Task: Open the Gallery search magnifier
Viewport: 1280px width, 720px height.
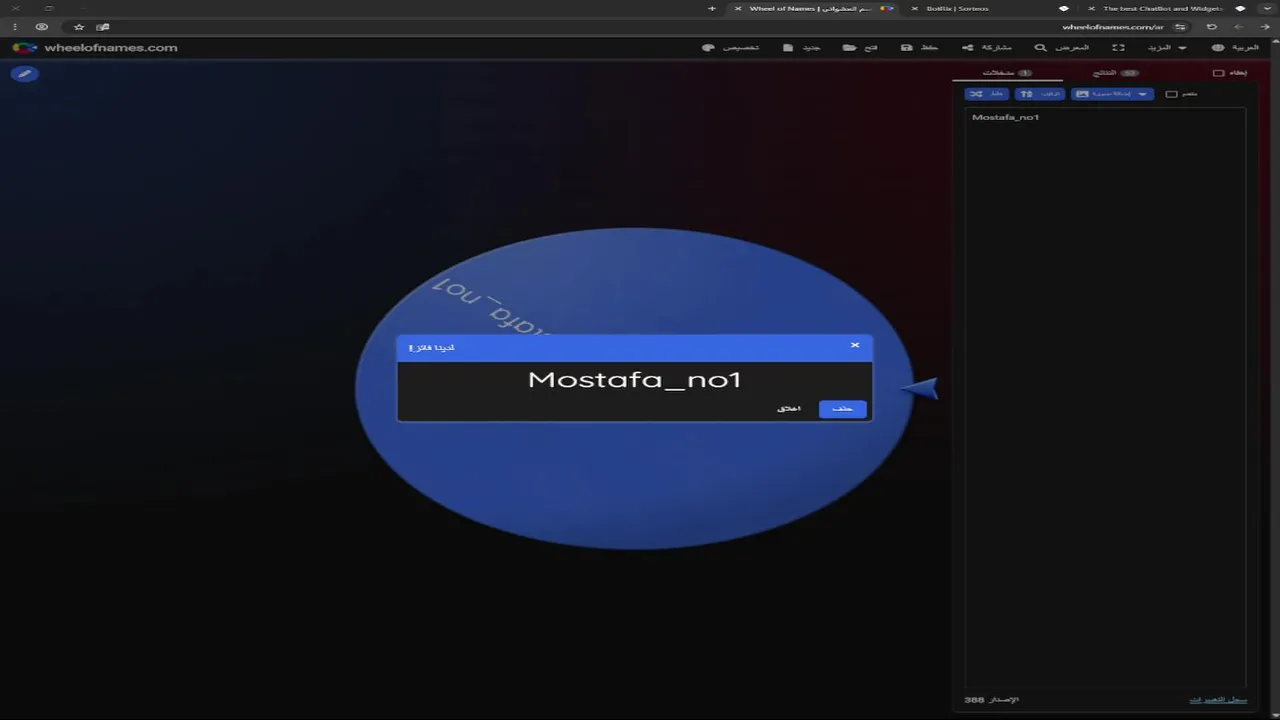Action: [x=1062, y=47]
